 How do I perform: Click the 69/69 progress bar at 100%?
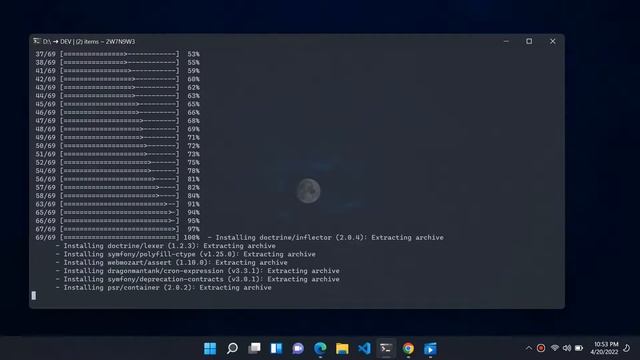coord(120,238)
